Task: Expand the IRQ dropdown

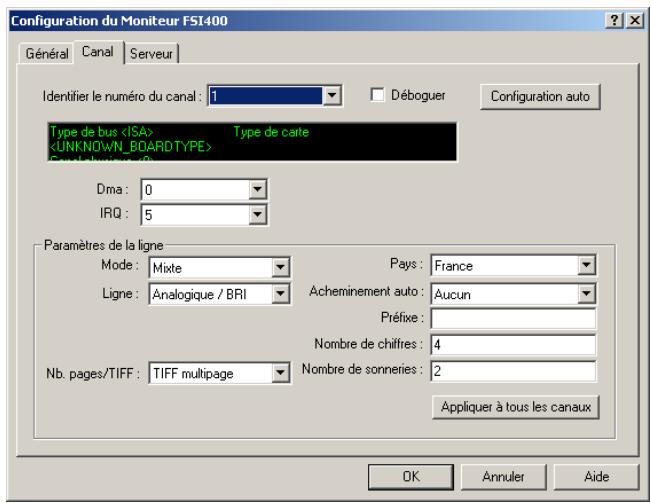Action: [x=257, y=215]
